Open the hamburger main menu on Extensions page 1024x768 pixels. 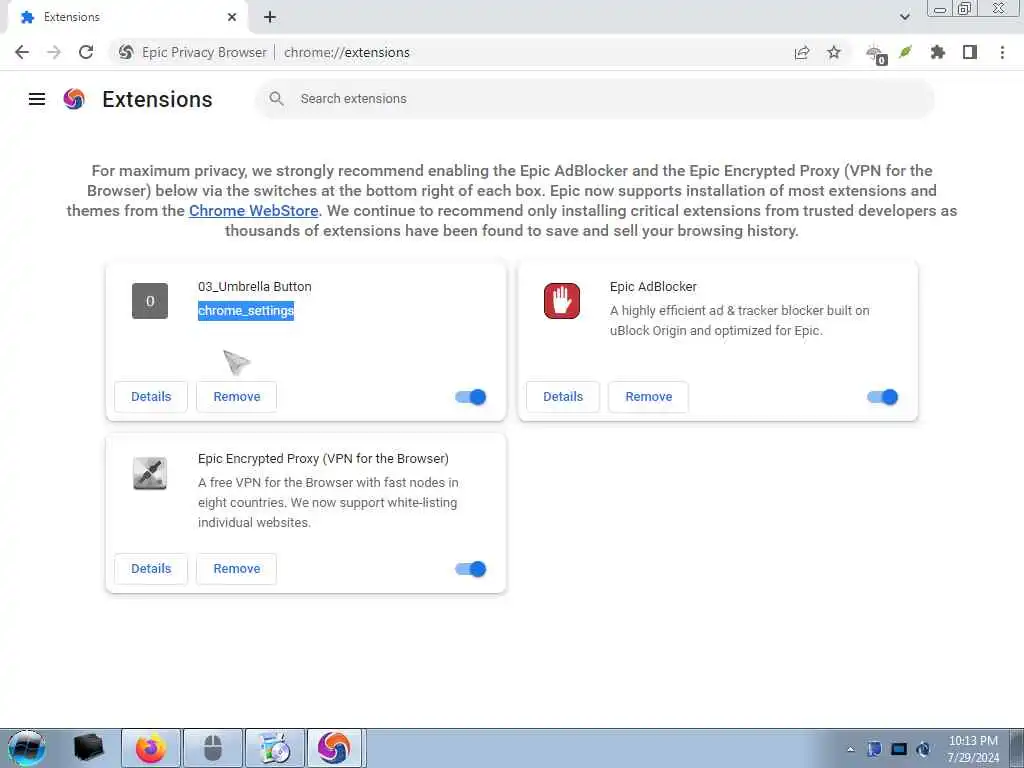click(37, 99)
